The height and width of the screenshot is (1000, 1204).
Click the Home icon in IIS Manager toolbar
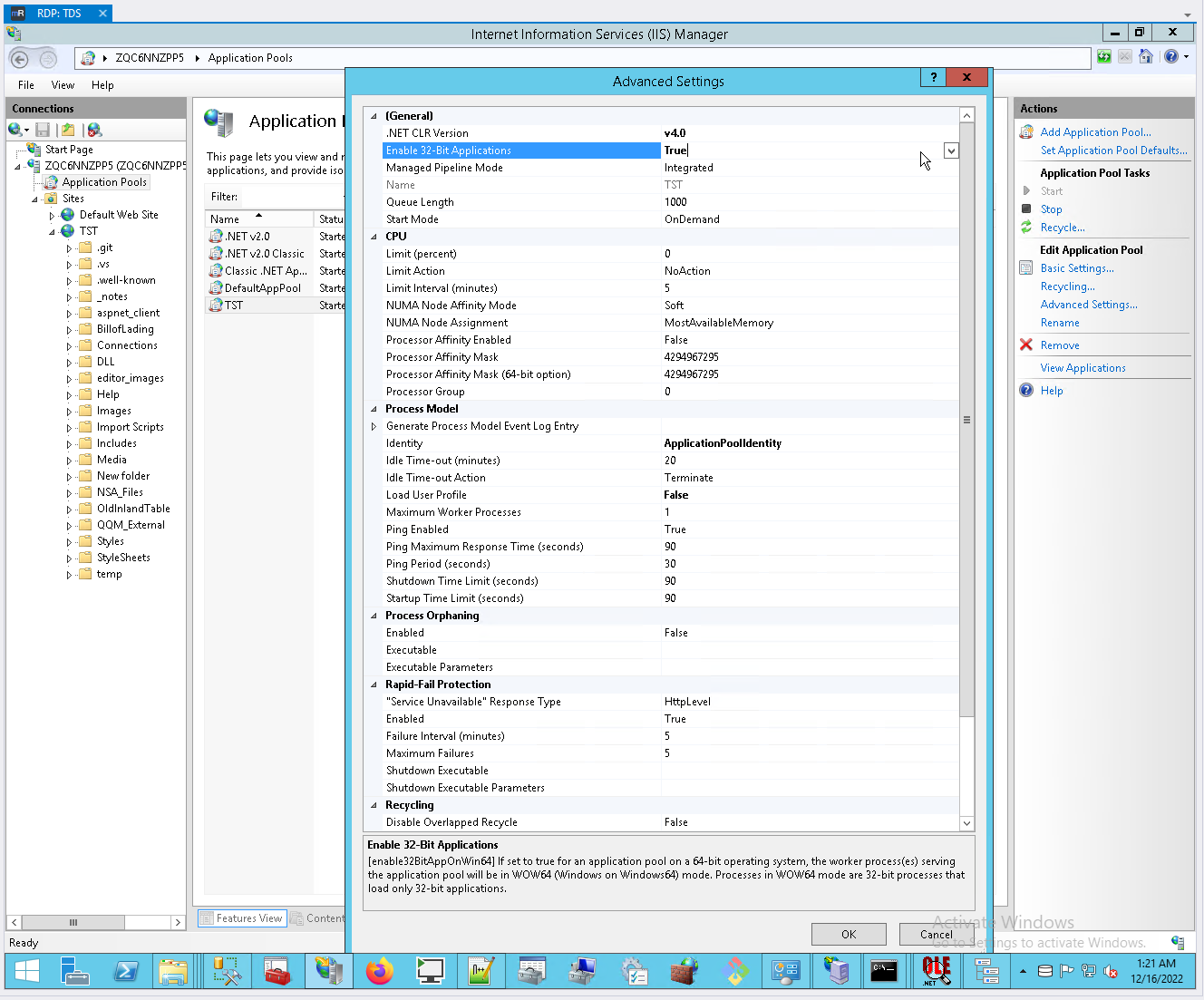(1146, 57)
